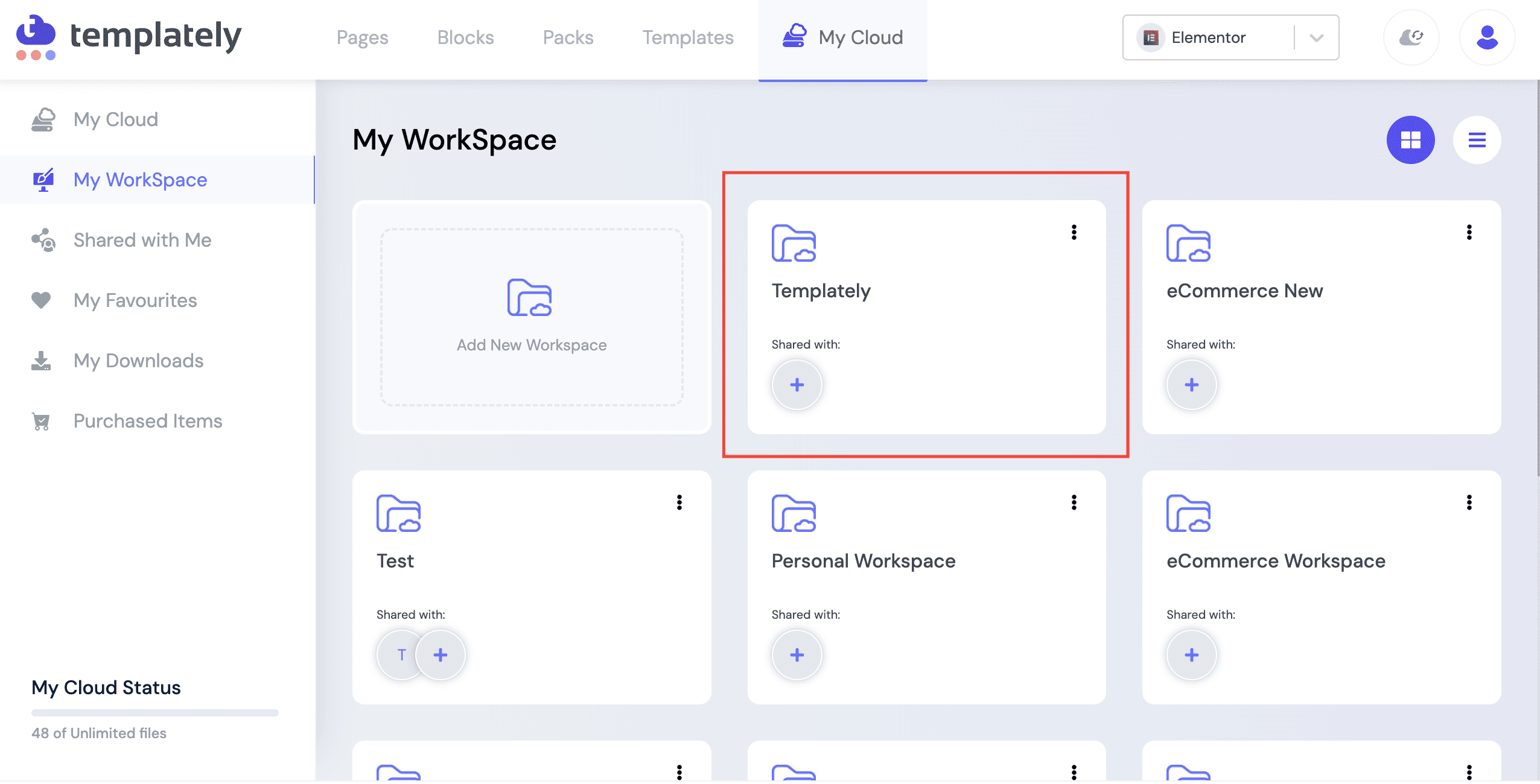Open the Templates tab

688,37
